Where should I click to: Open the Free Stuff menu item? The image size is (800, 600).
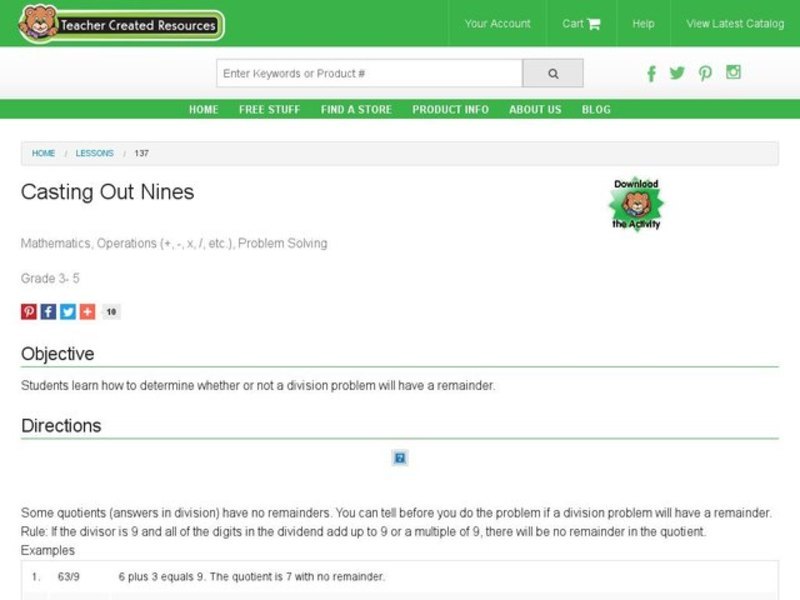click(x=269, y=110)
